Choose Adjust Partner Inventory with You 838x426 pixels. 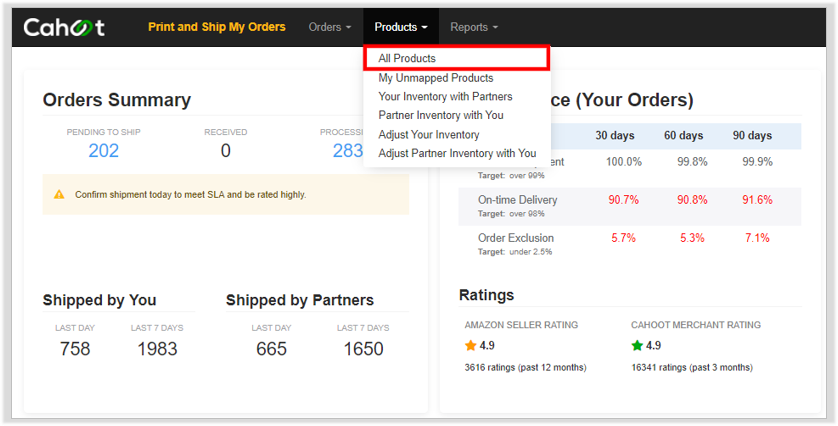457,153
